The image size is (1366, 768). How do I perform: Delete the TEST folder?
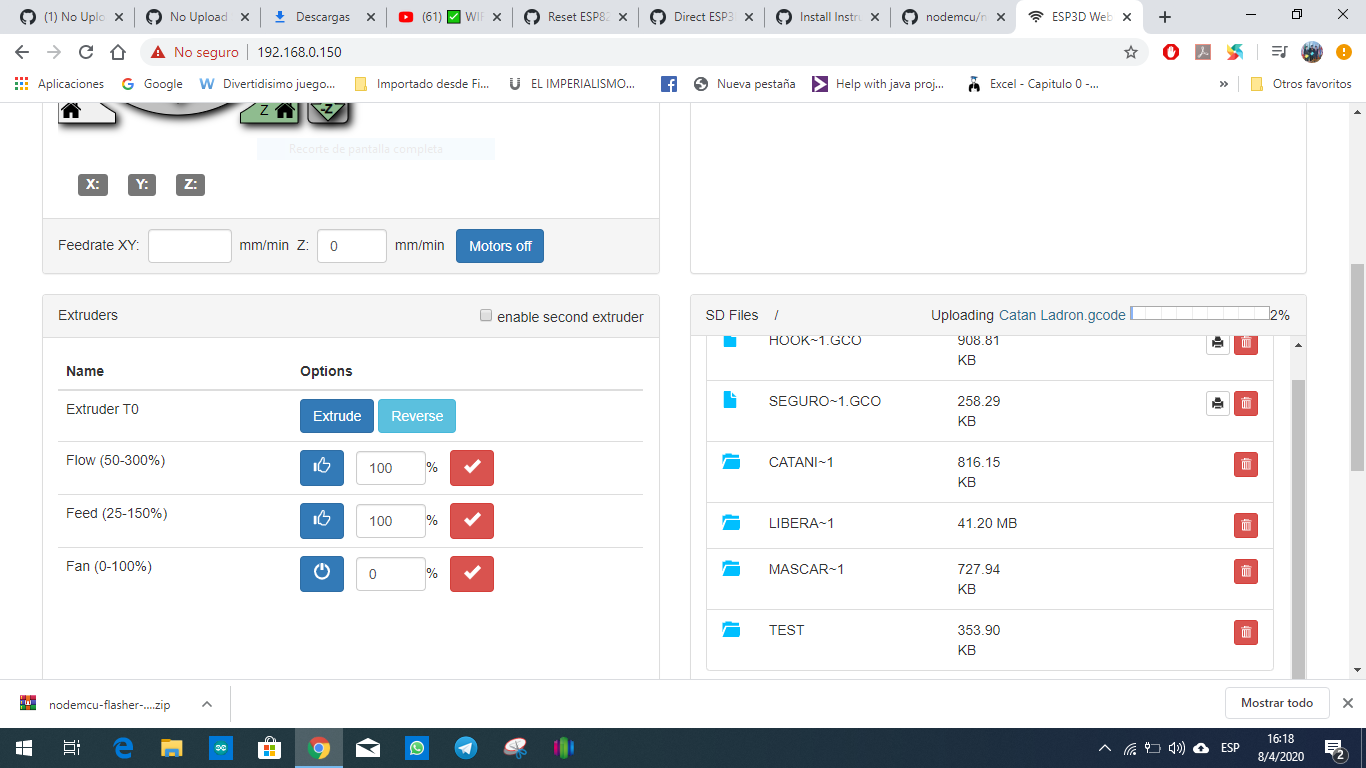tap(1246, 631)
